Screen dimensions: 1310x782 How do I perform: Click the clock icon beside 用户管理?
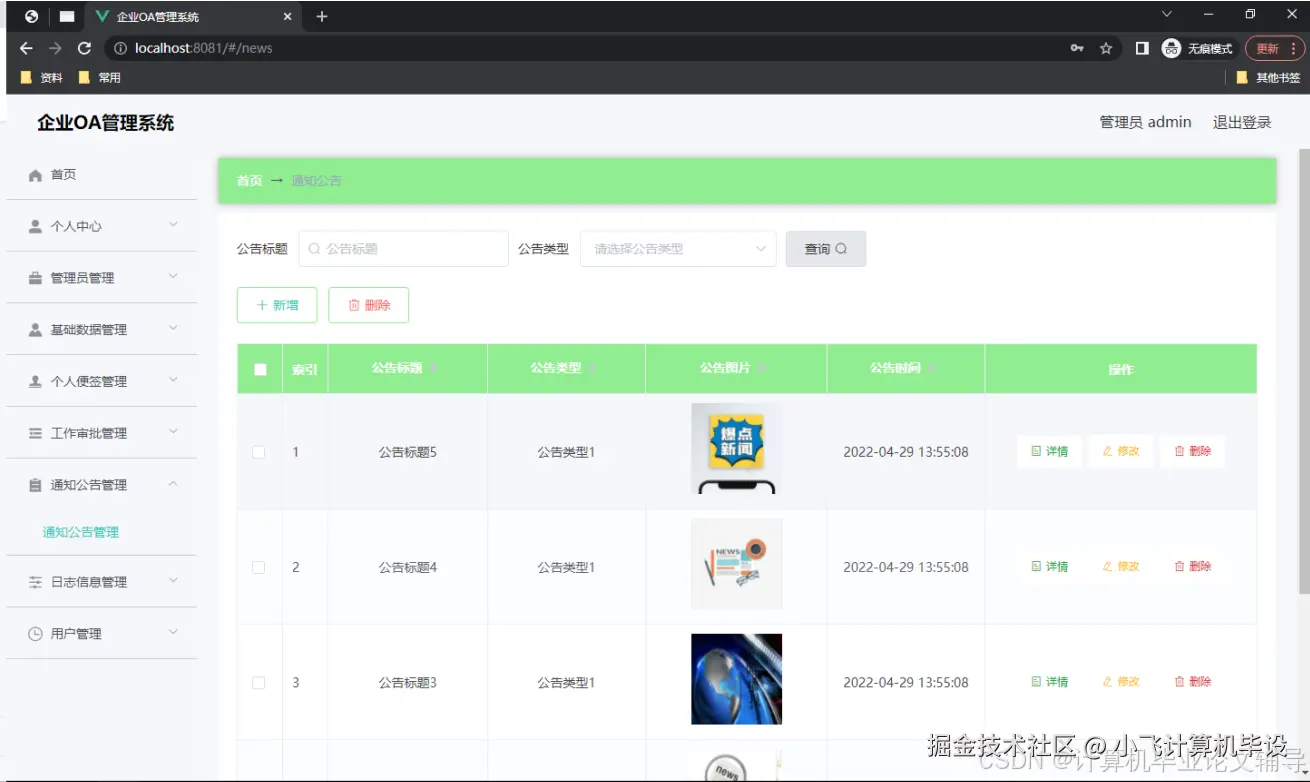pos(35,632)
